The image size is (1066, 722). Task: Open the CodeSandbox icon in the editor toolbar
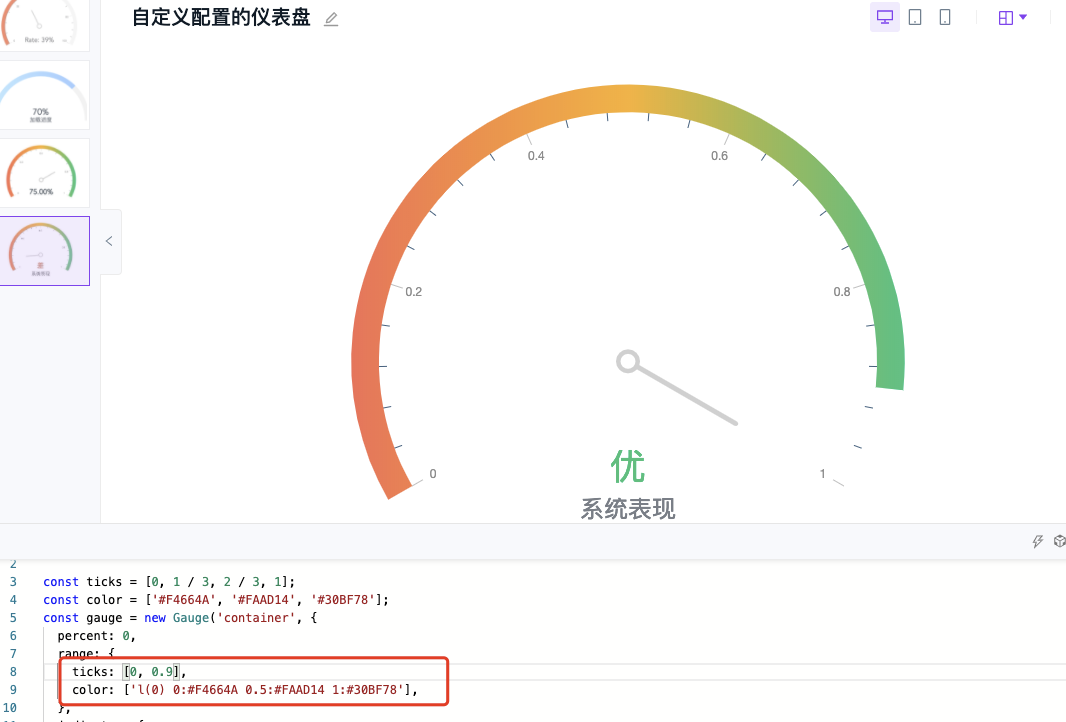(x=1059, y=541)
